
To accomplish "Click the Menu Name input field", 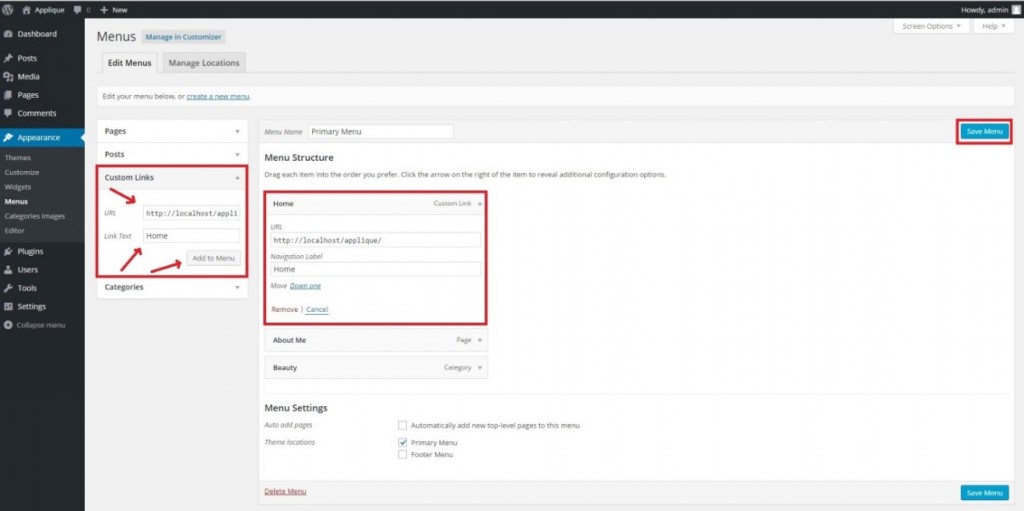I will (380, 131).
